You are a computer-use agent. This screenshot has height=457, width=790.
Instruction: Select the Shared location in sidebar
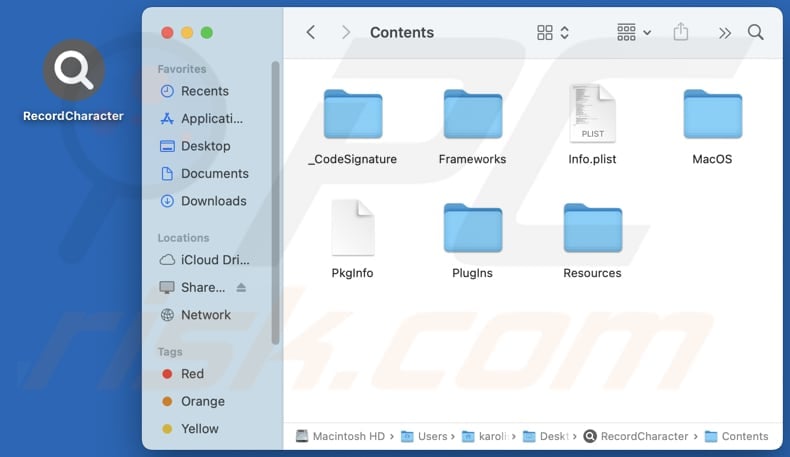pos(192,288)
